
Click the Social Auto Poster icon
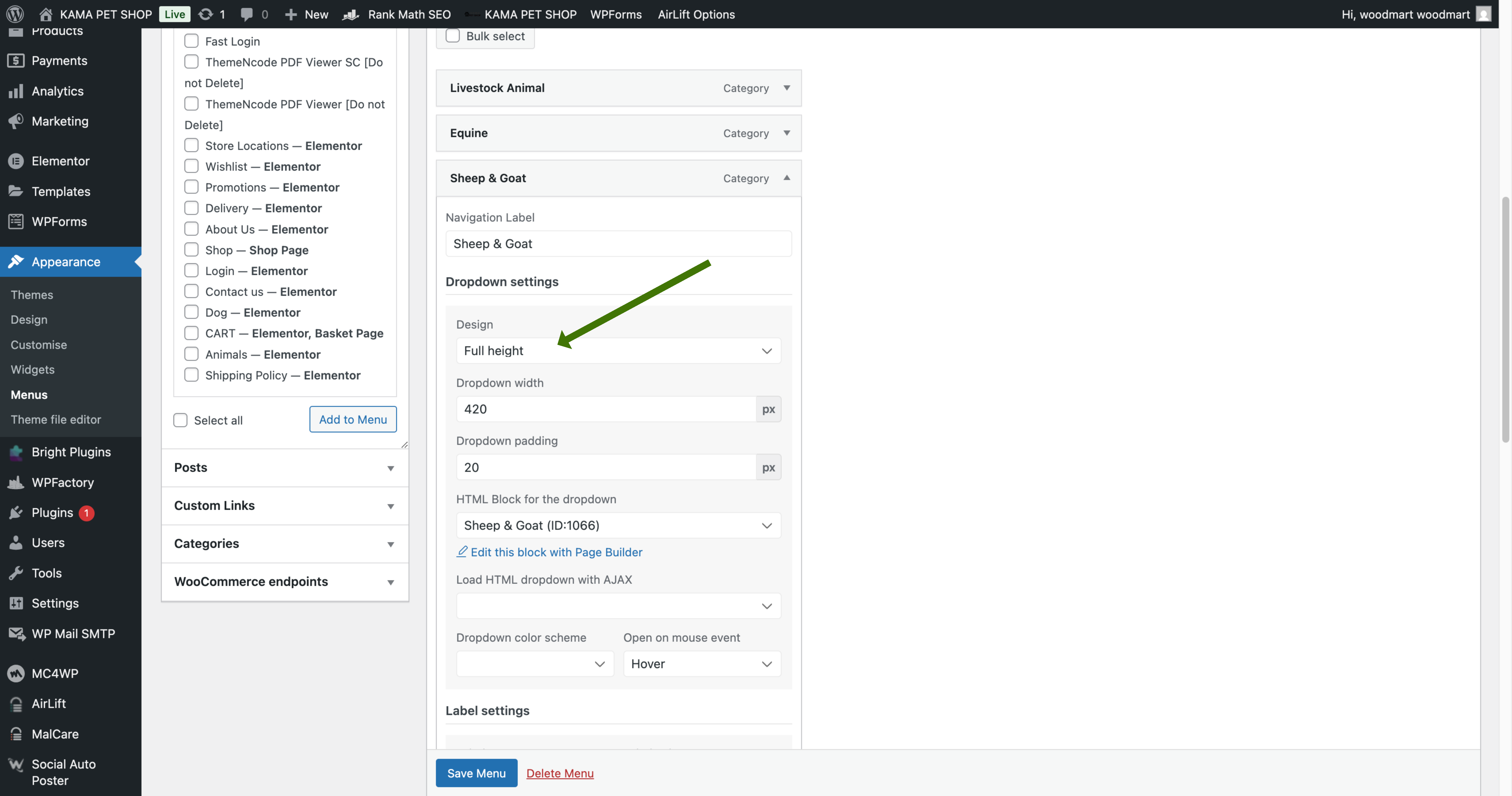coord(16,764)
